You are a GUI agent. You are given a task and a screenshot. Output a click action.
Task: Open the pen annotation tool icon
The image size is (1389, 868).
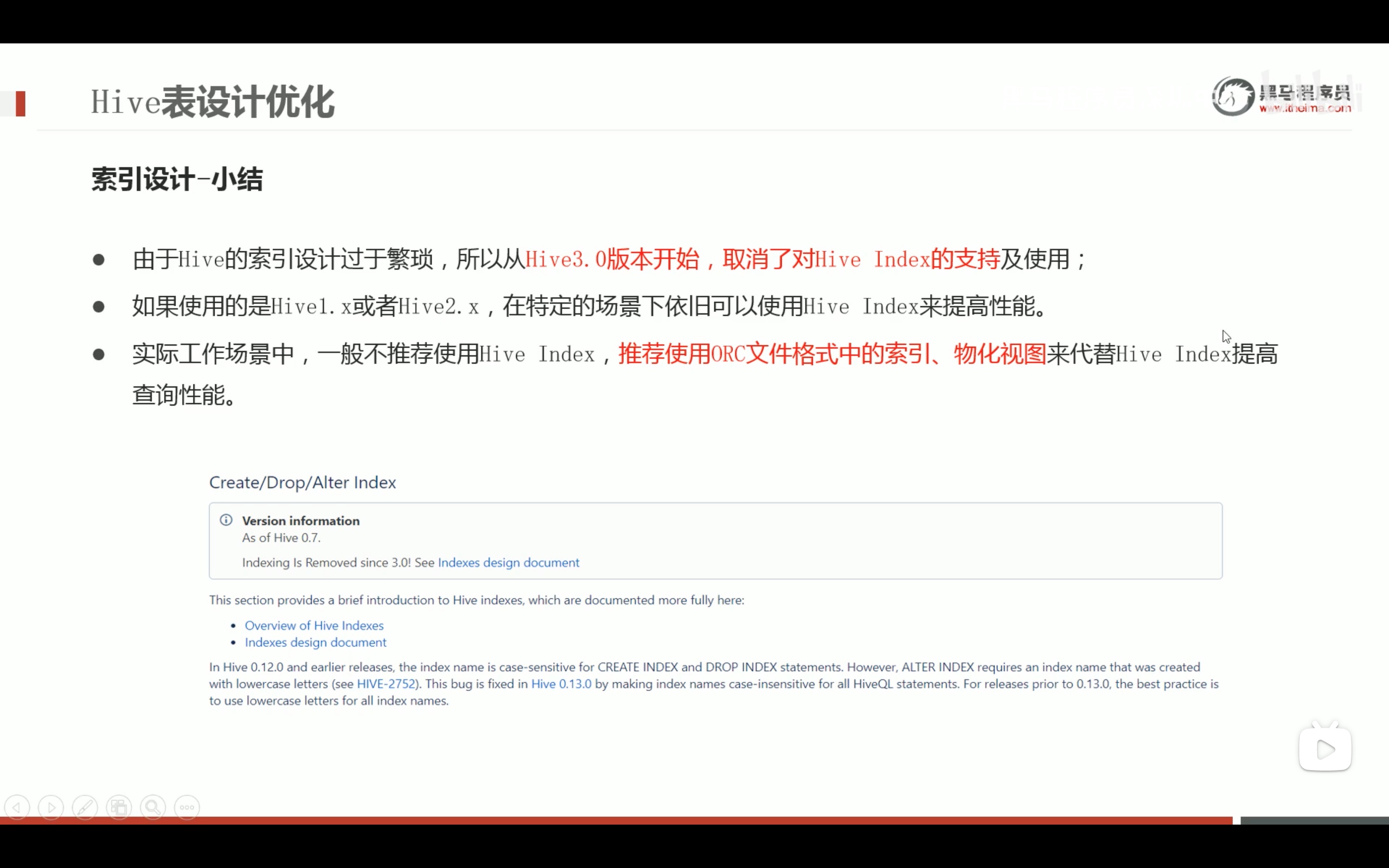(85, 808)
